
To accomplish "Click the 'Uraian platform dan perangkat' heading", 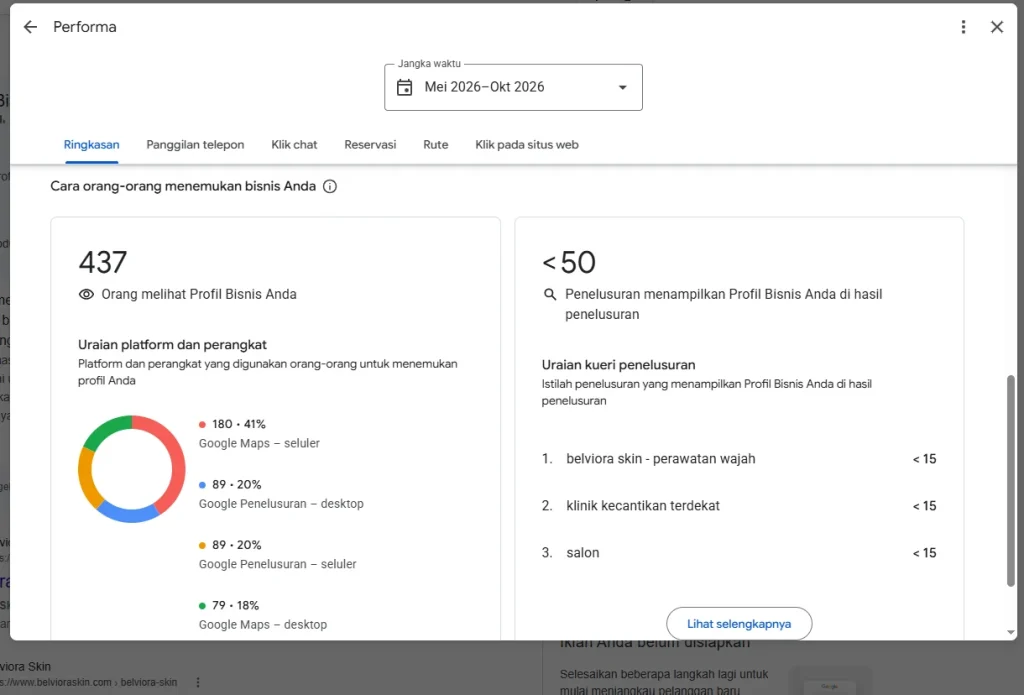I will [x=172, y=344].
